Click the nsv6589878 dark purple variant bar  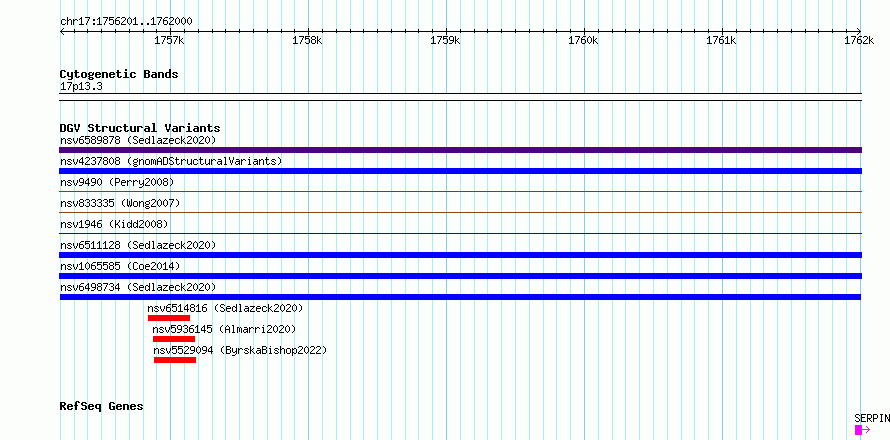pyautogui.click(x=460, y=150)
